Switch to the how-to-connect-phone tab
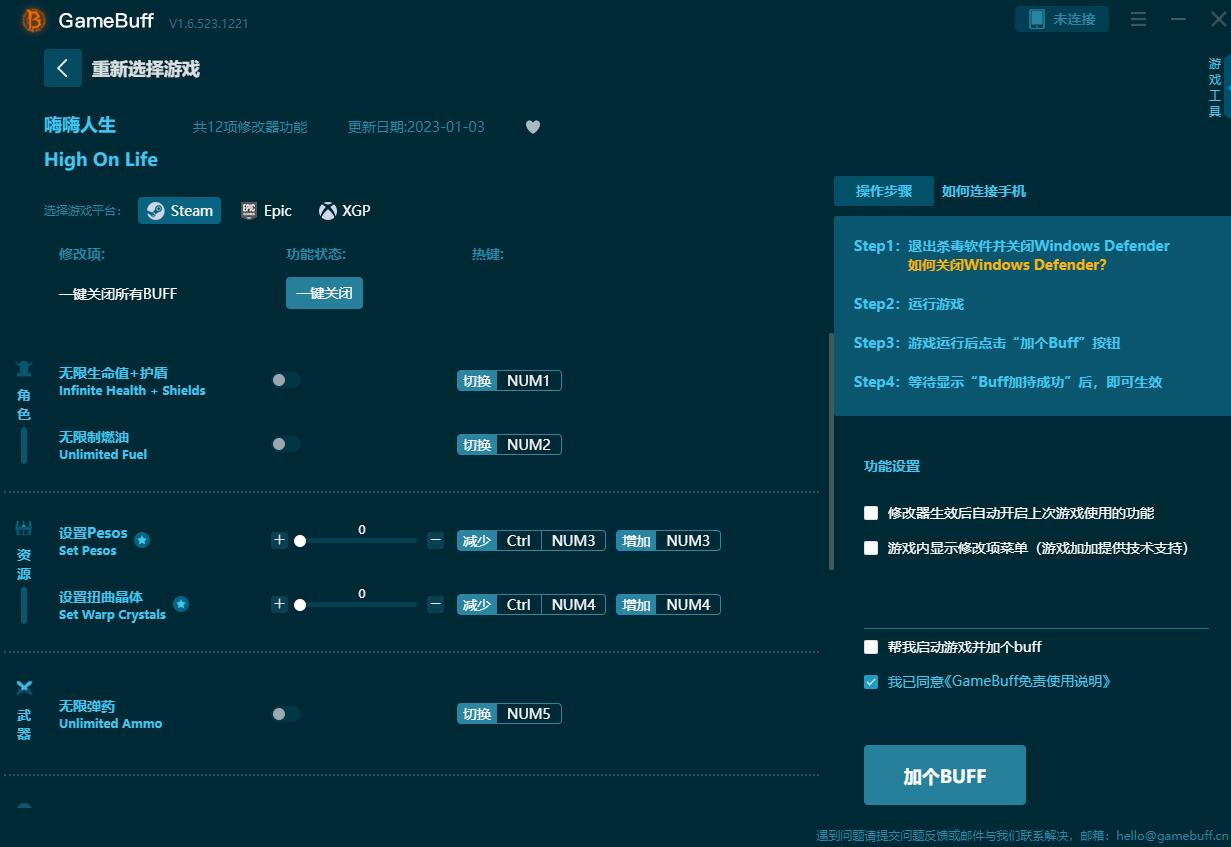 pos(983,191)
